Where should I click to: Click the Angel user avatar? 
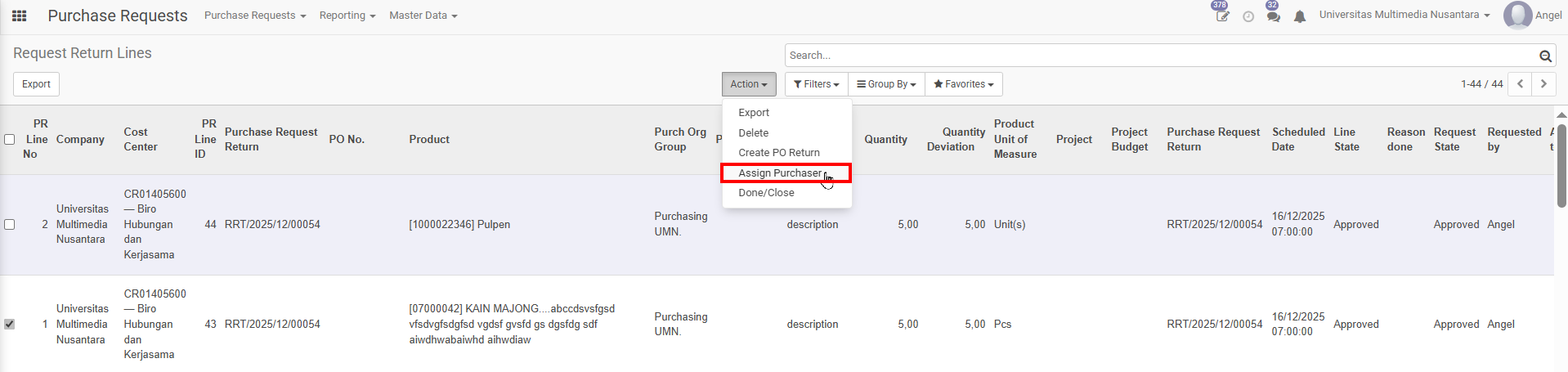[1517, 16]
